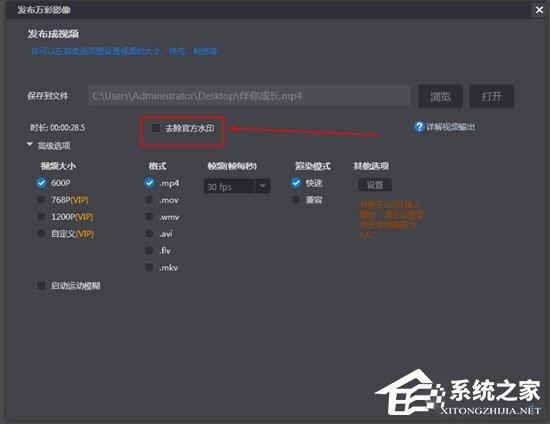Click the orange audio note text

[392, 220]
